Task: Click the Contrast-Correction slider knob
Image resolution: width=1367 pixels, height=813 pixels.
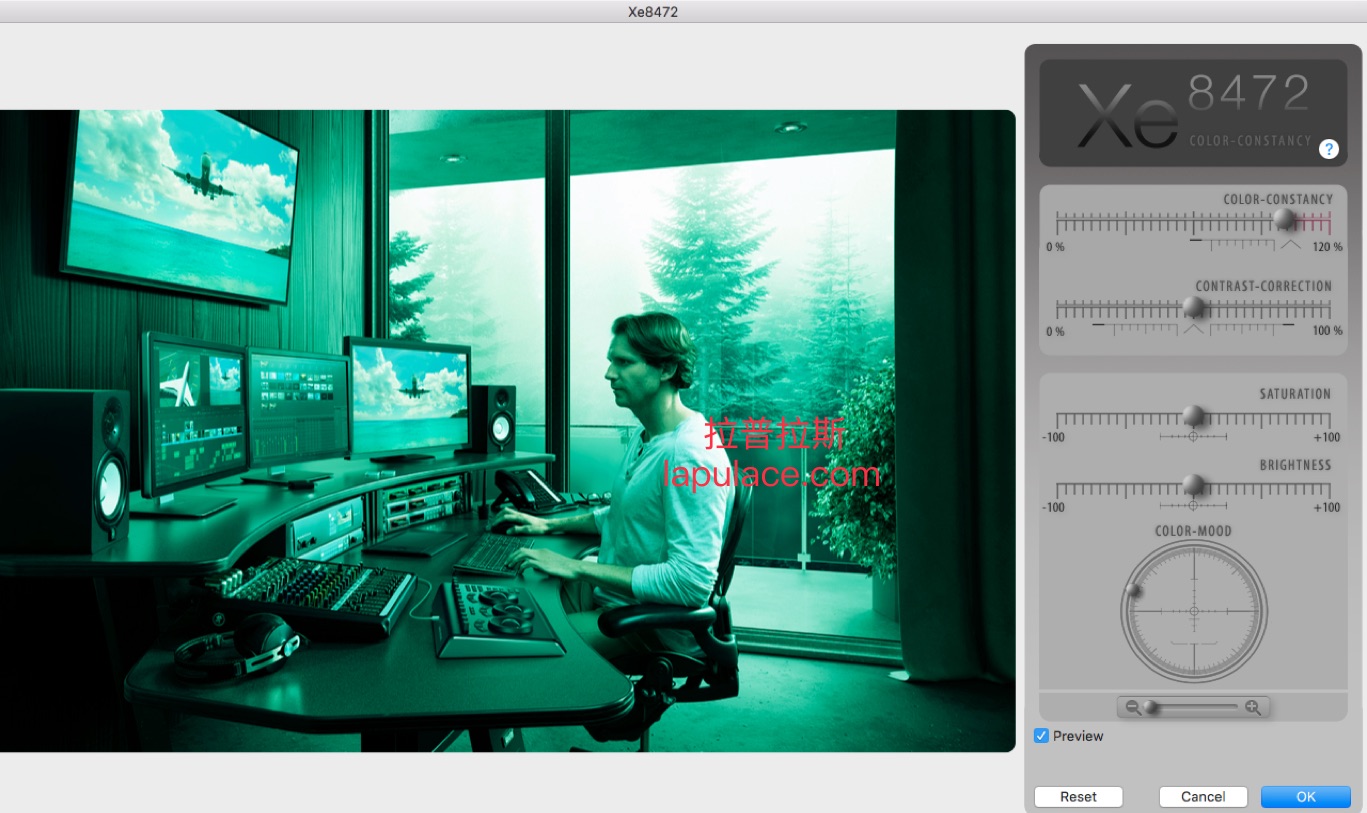Action: pyautogui.click(x=1193, y=306)
